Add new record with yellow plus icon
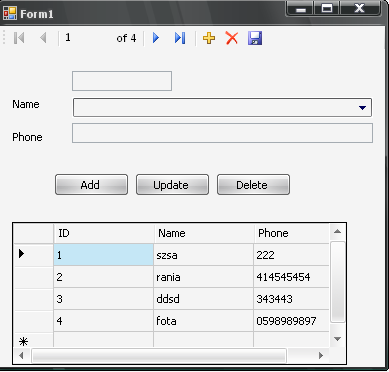 (x=209, y=38)
